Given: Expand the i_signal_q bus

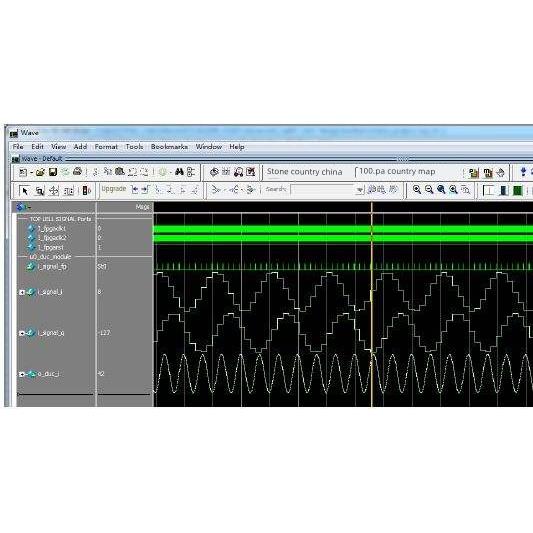Looking at the screenshot, I should tap(21, 333).
